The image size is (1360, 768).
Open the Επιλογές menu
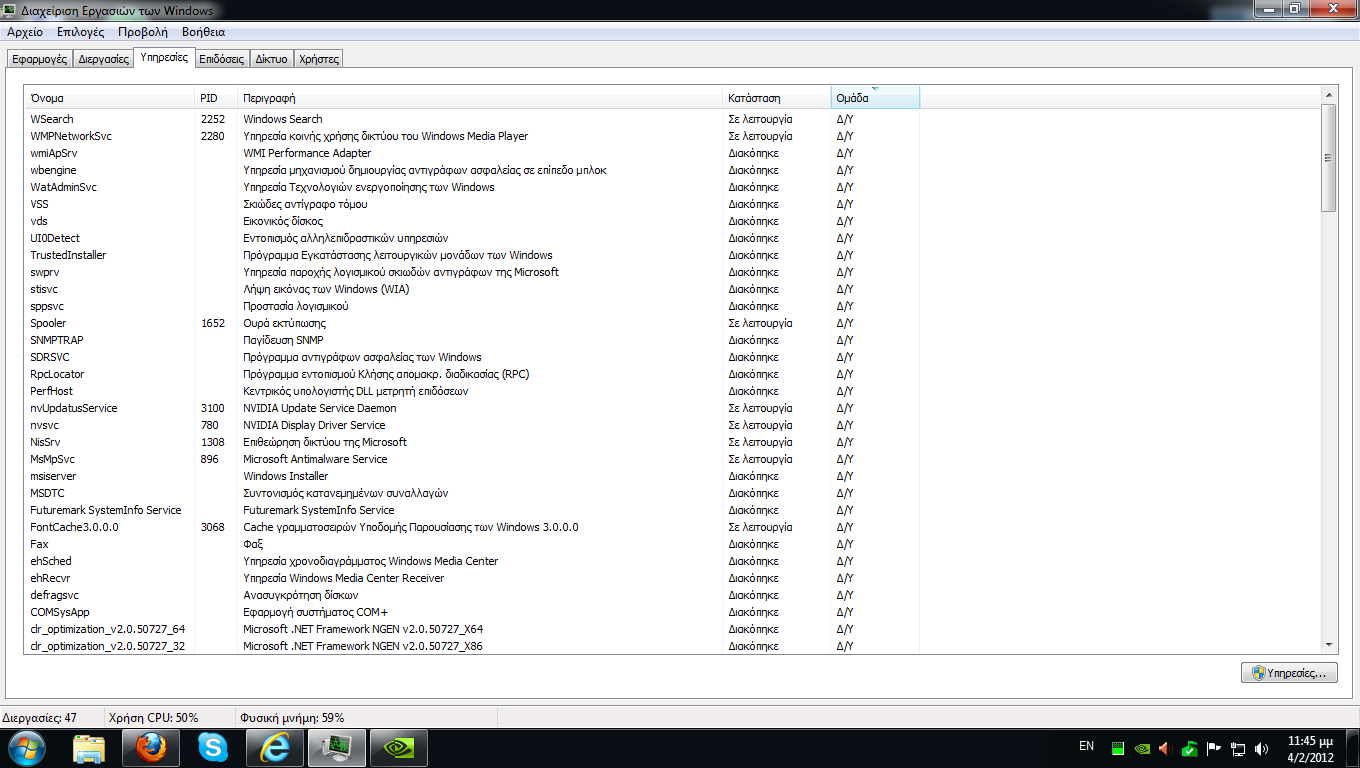(81, 32)
